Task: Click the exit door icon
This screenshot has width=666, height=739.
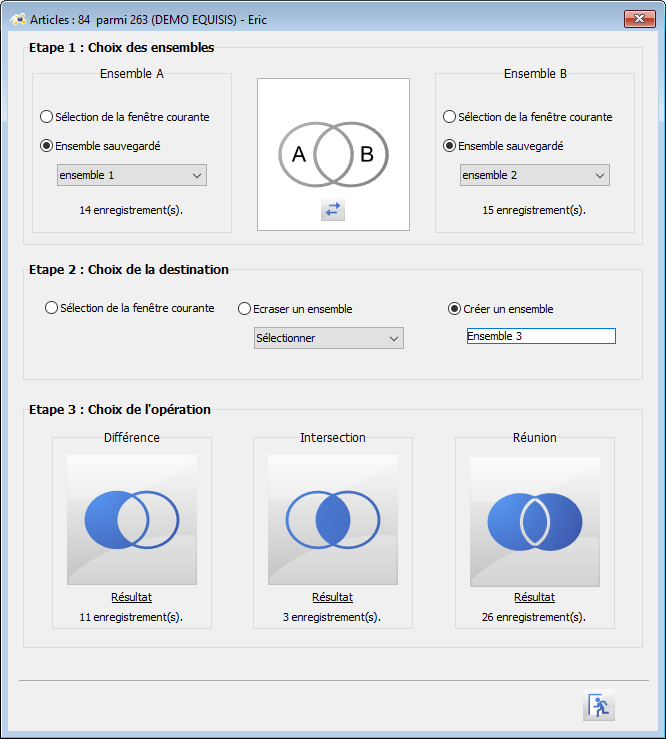Action: point(598,705)
